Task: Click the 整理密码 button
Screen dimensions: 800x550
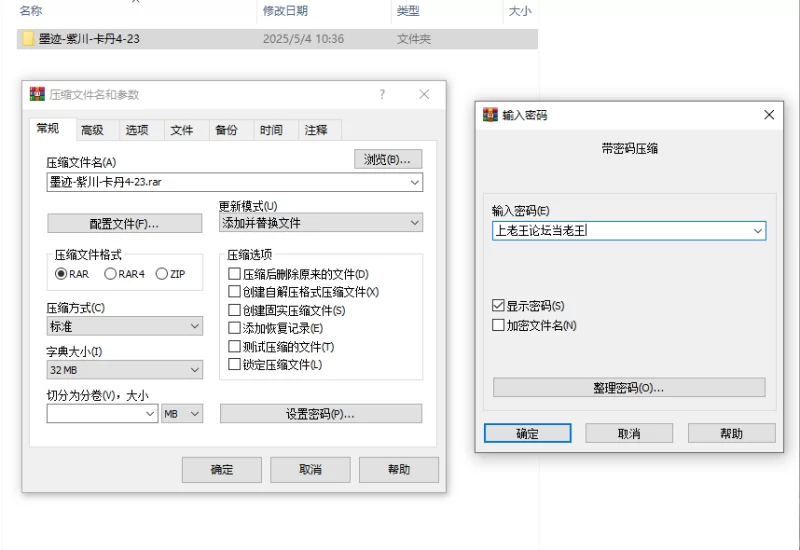Action: click(x=628, y=388)
